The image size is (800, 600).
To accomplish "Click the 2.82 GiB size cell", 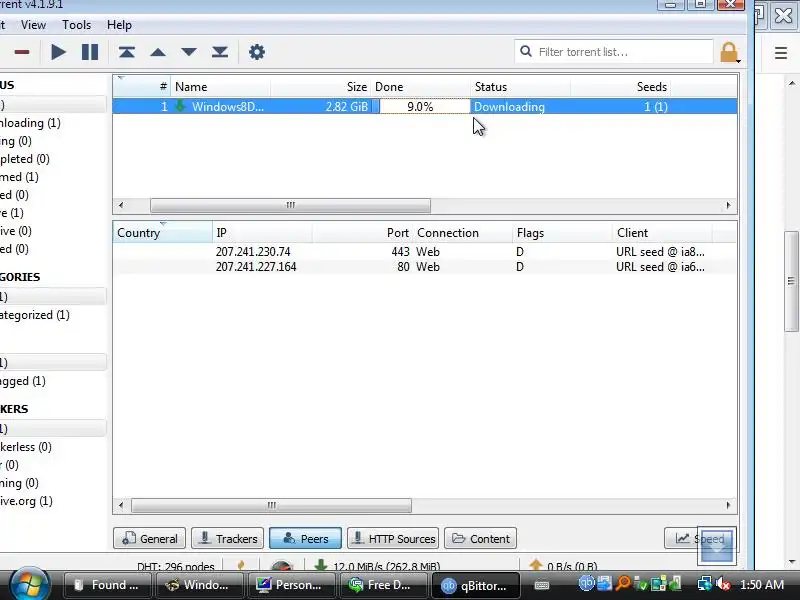I will 346,107.
